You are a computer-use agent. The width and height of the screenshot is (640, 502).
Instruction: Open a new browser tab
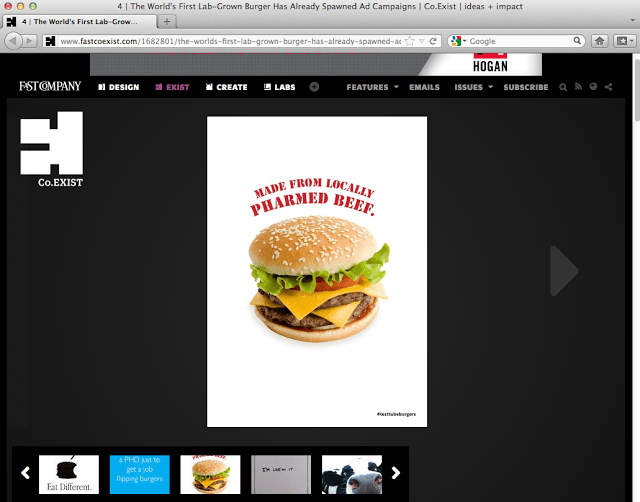click(x=166, y=20)
